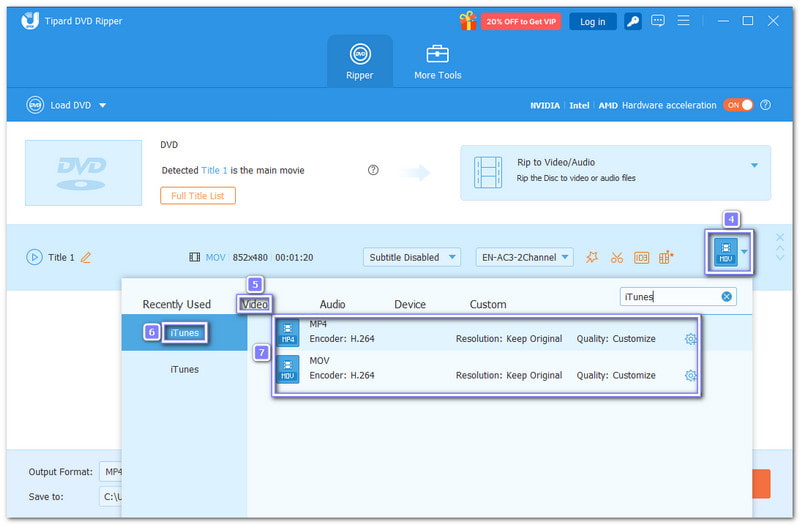Clear the iTunes search field
The image size is (800, 525).
(727, 296)
